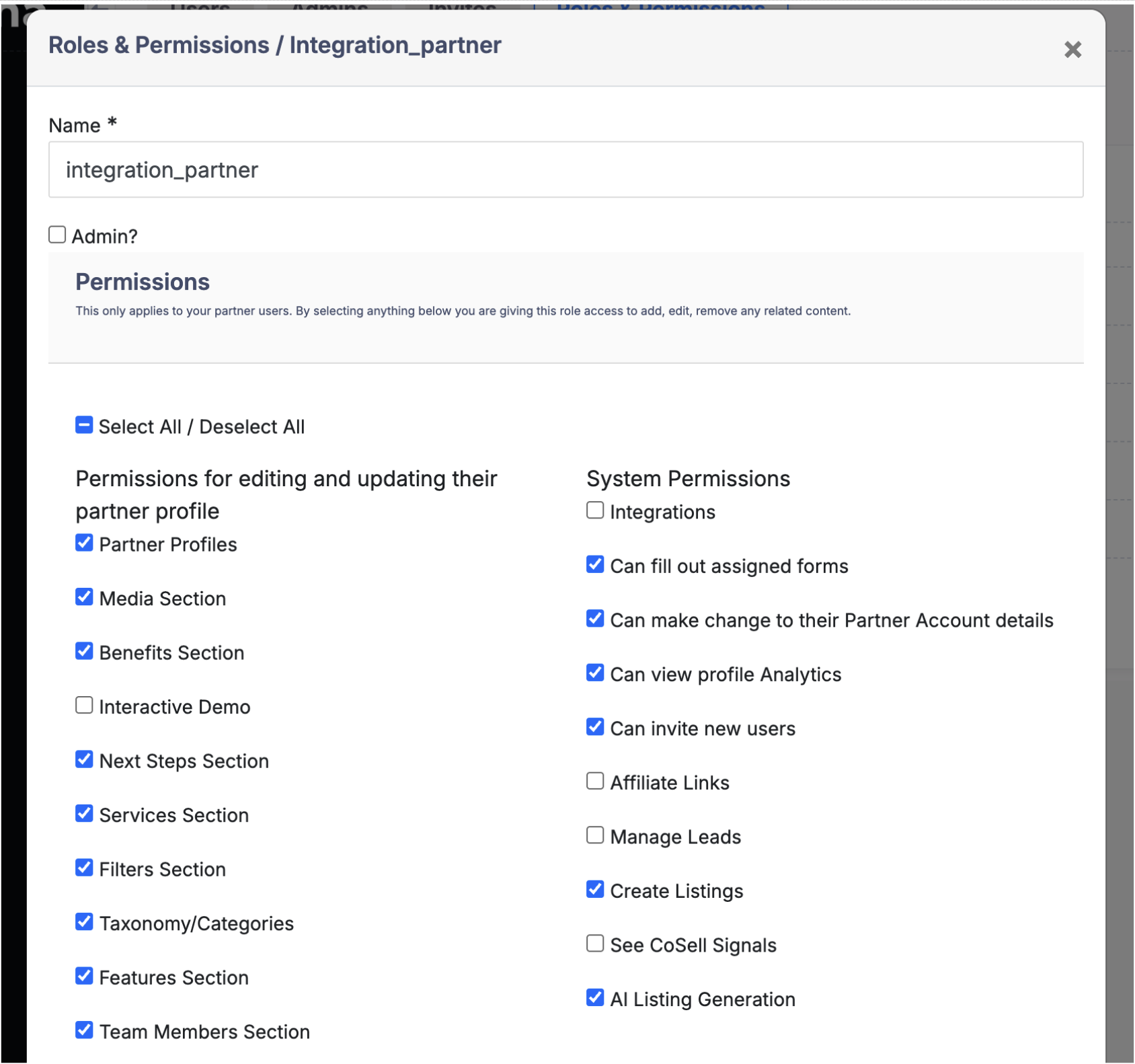Uncheck Media Section permission
The height and width of the screenshot is (1064, 1135).
(84, 597)
